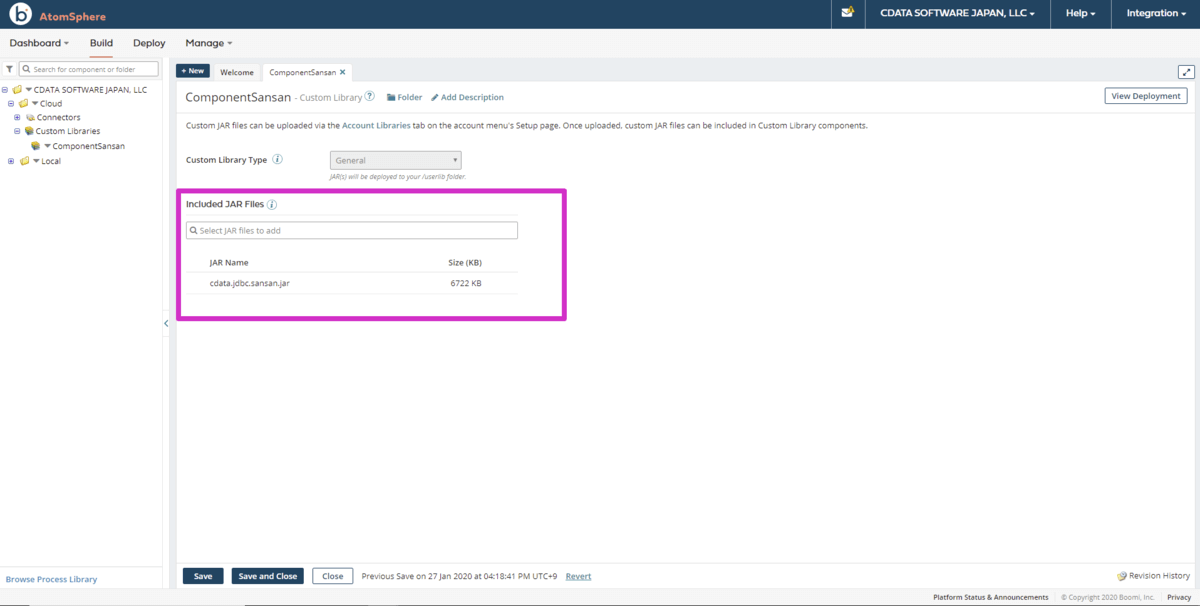The height and width of the screenshot is (606, 1200).
Task: Click the expand-to-fullscreen arrows icon
Action: point(1187,72)
